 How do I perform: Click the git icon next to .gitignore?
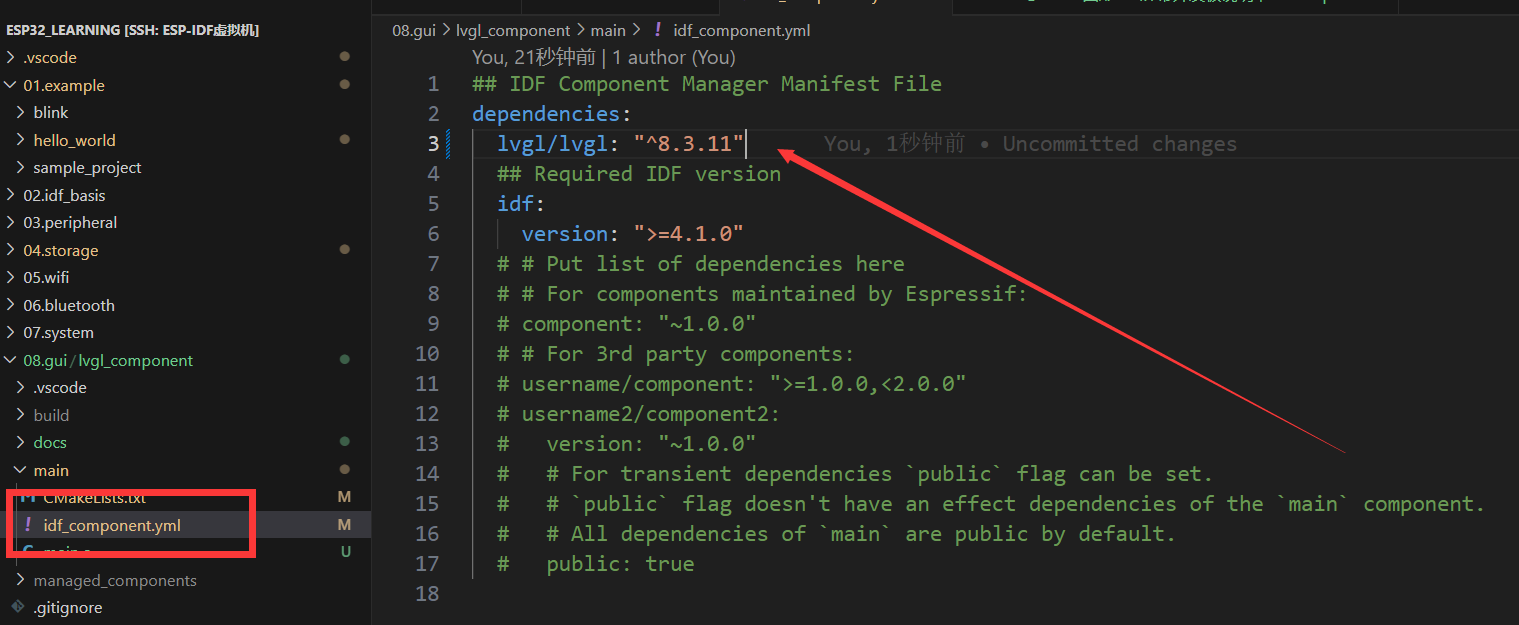17,607
